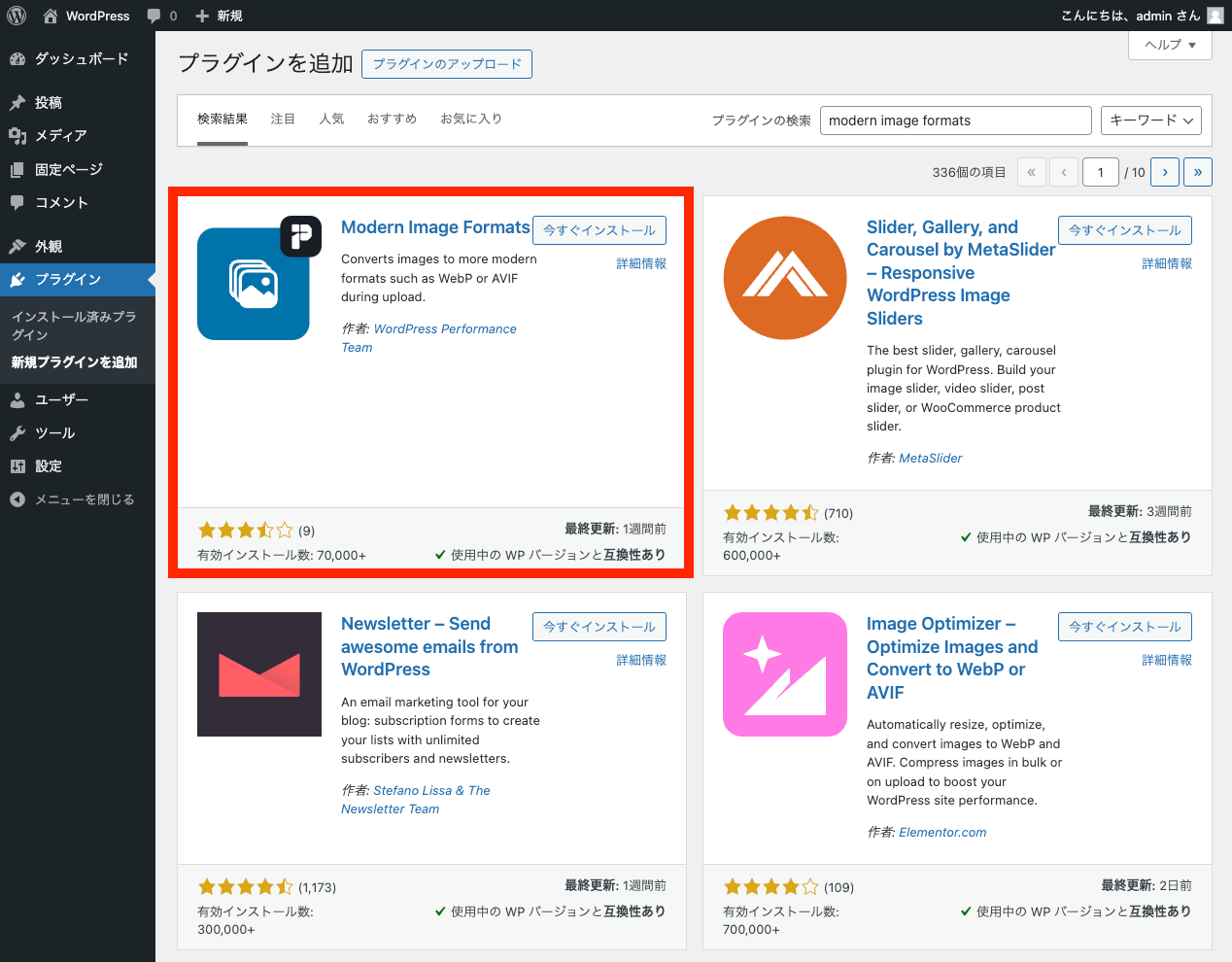Install MetaSlider plugin with 今すぐインストール

pyautogui.click(x=1125, y=230)
